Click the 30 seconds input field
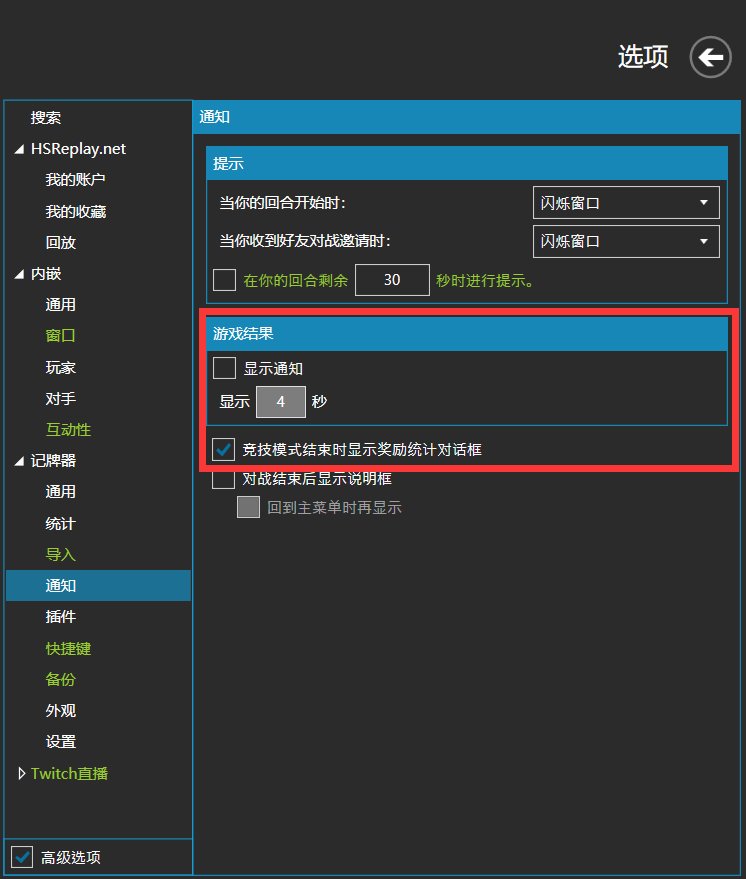This screenshot has width=746, height=879. click(x=392, y=280)
